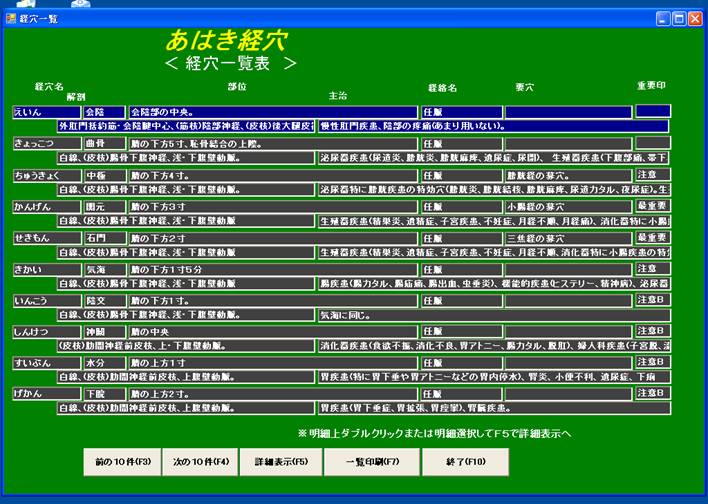Click the 中極 point name cell

point(104,175)
